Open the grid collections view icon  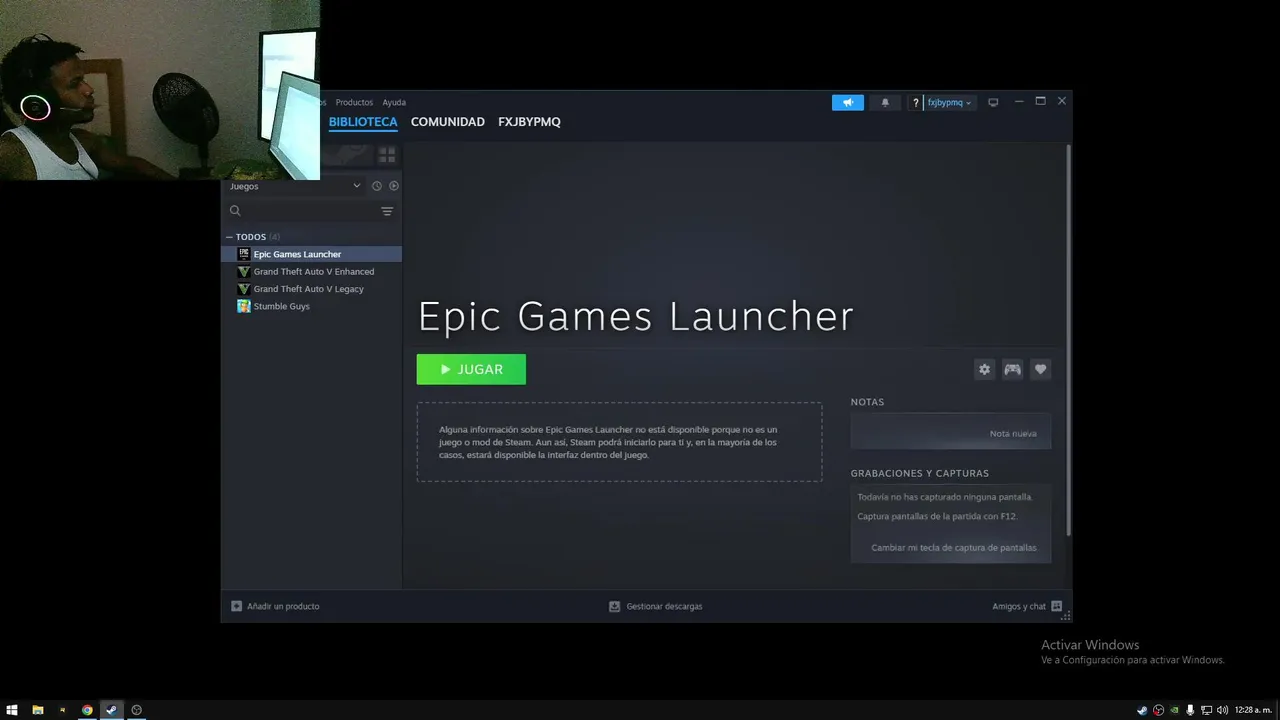387,155
